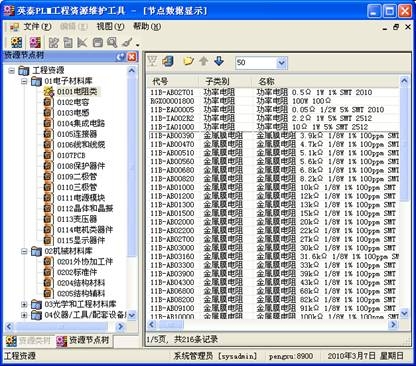Screen dimensions: 416x366
Task: Select row 11B-AB03160
Action: pos(273,257)
